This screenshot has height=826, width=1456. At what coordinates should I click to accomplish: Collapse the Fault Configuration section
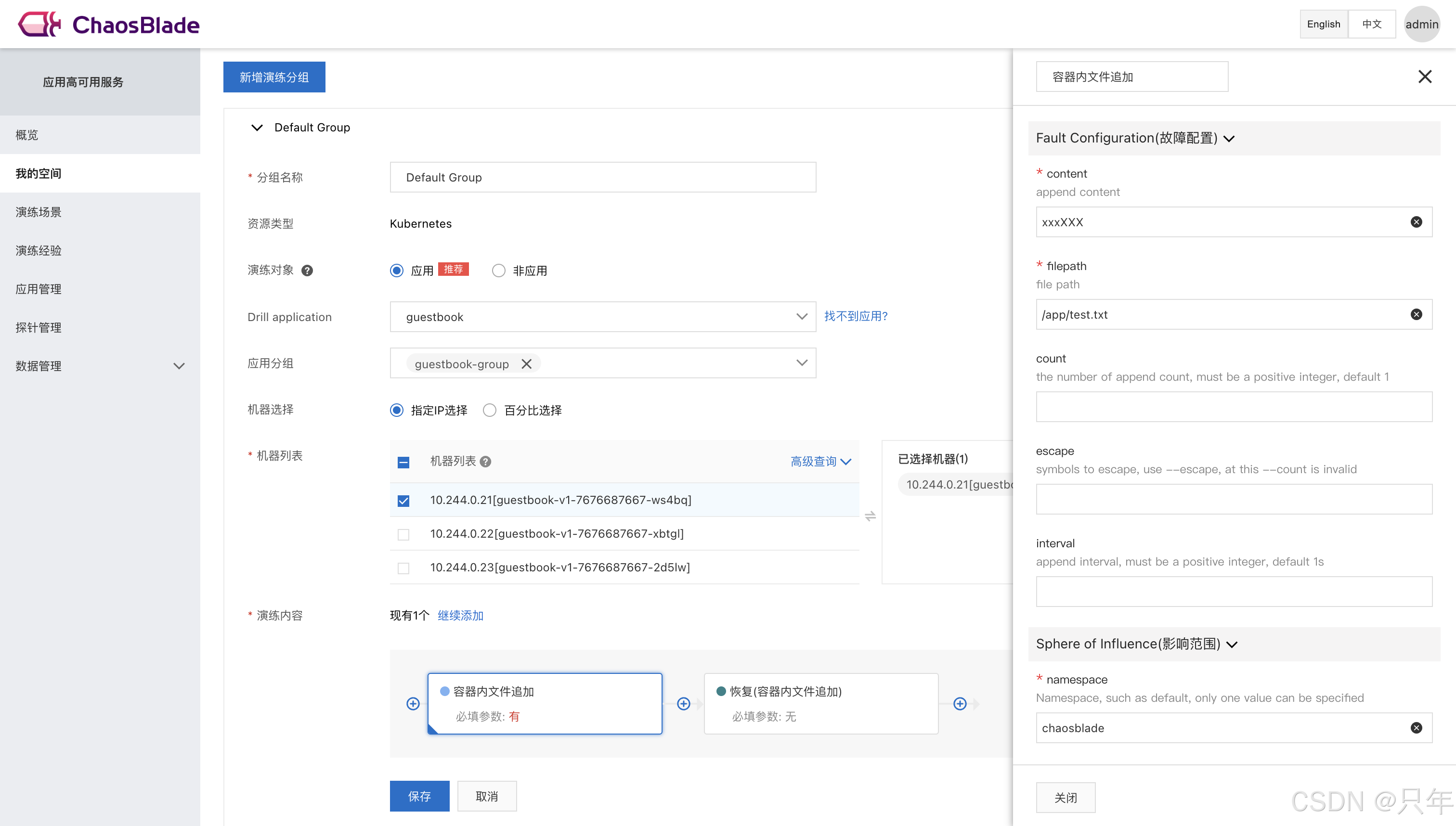[x=1229, y=139]
